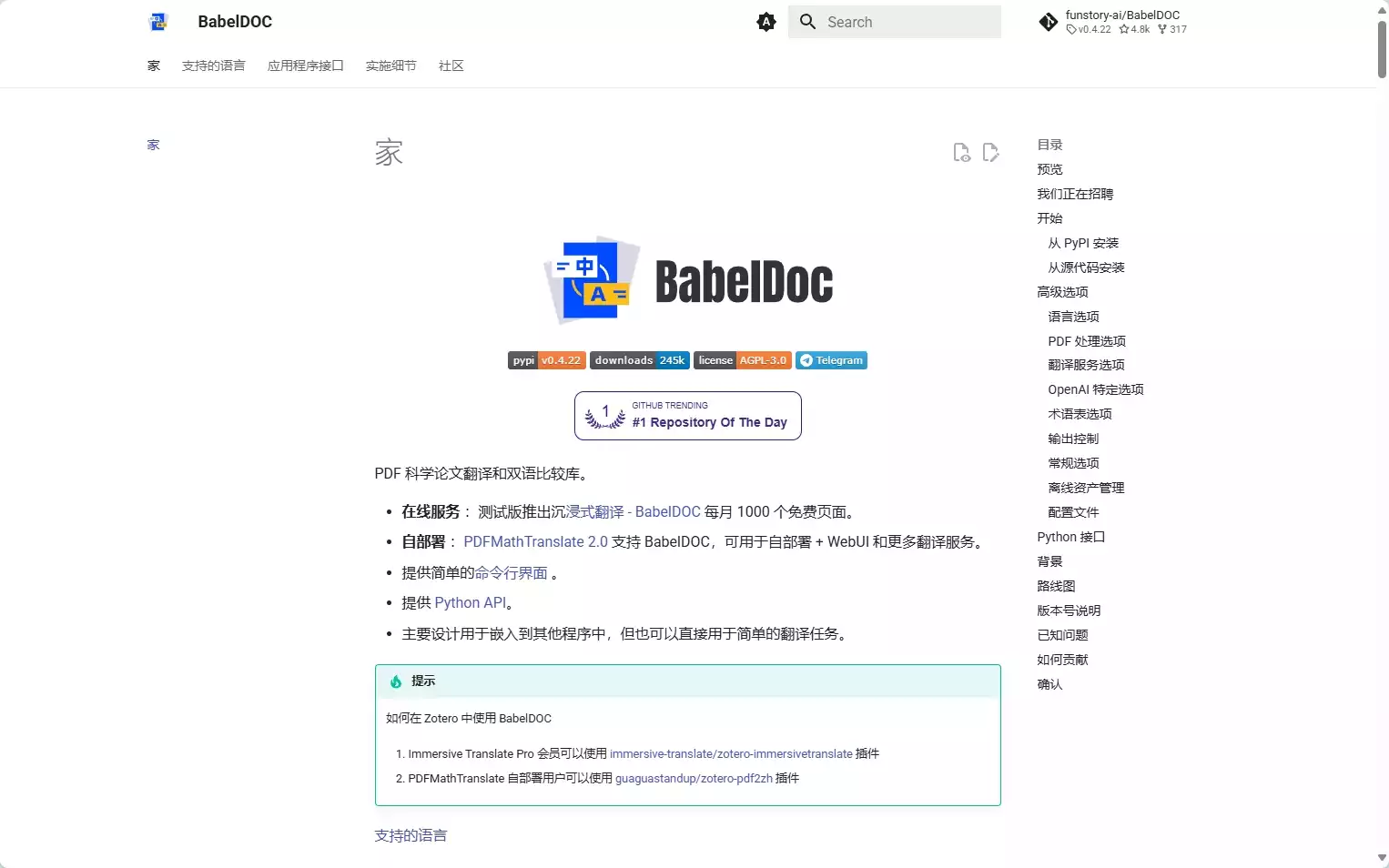
Task: Toggle the light/dark color scheme icon
Action: (x=766, y=22)
